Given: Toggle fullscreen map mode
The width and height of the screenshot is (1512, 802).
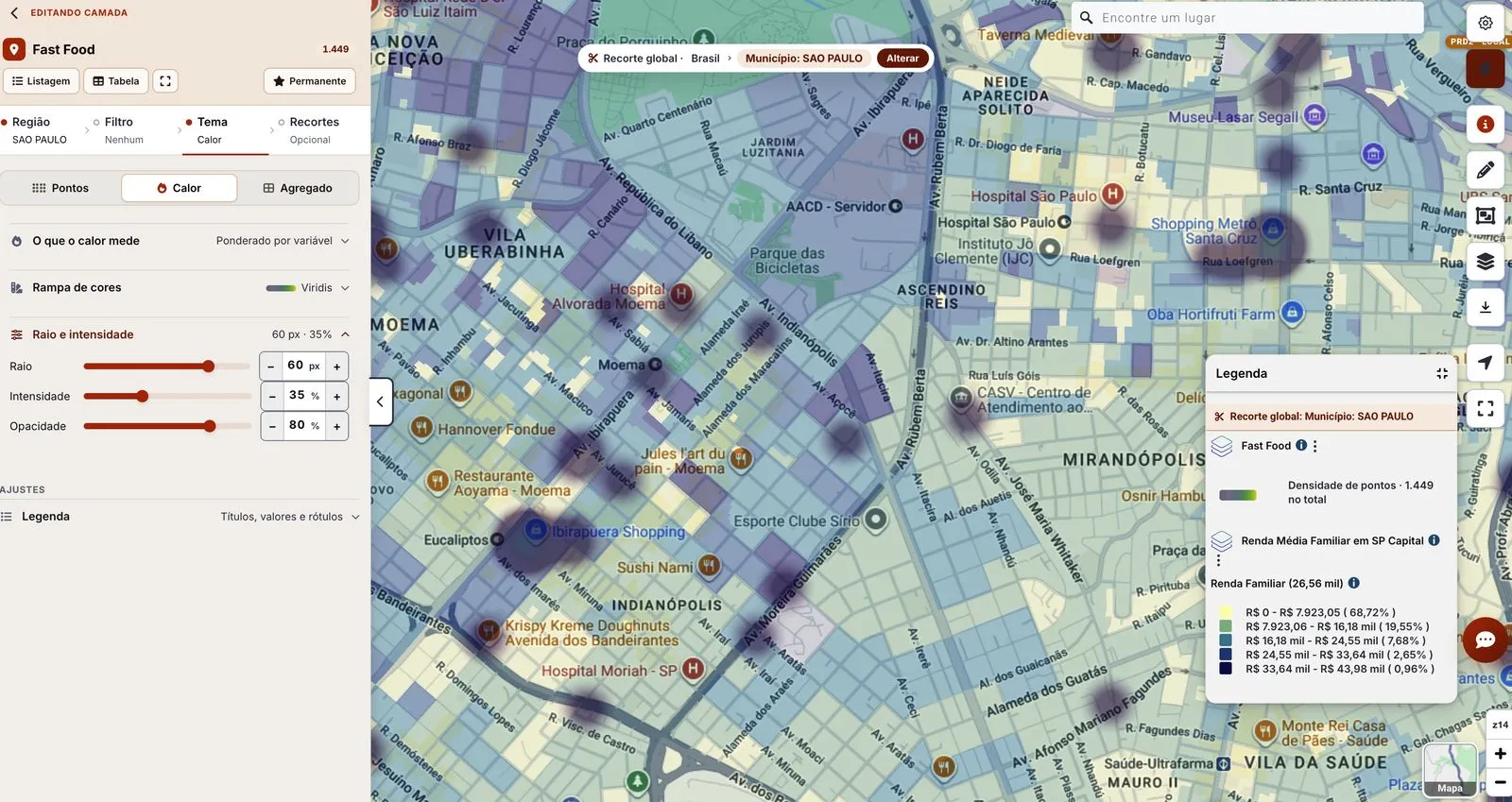Looking at the screenshot, I should click(x=1486, y=408).
